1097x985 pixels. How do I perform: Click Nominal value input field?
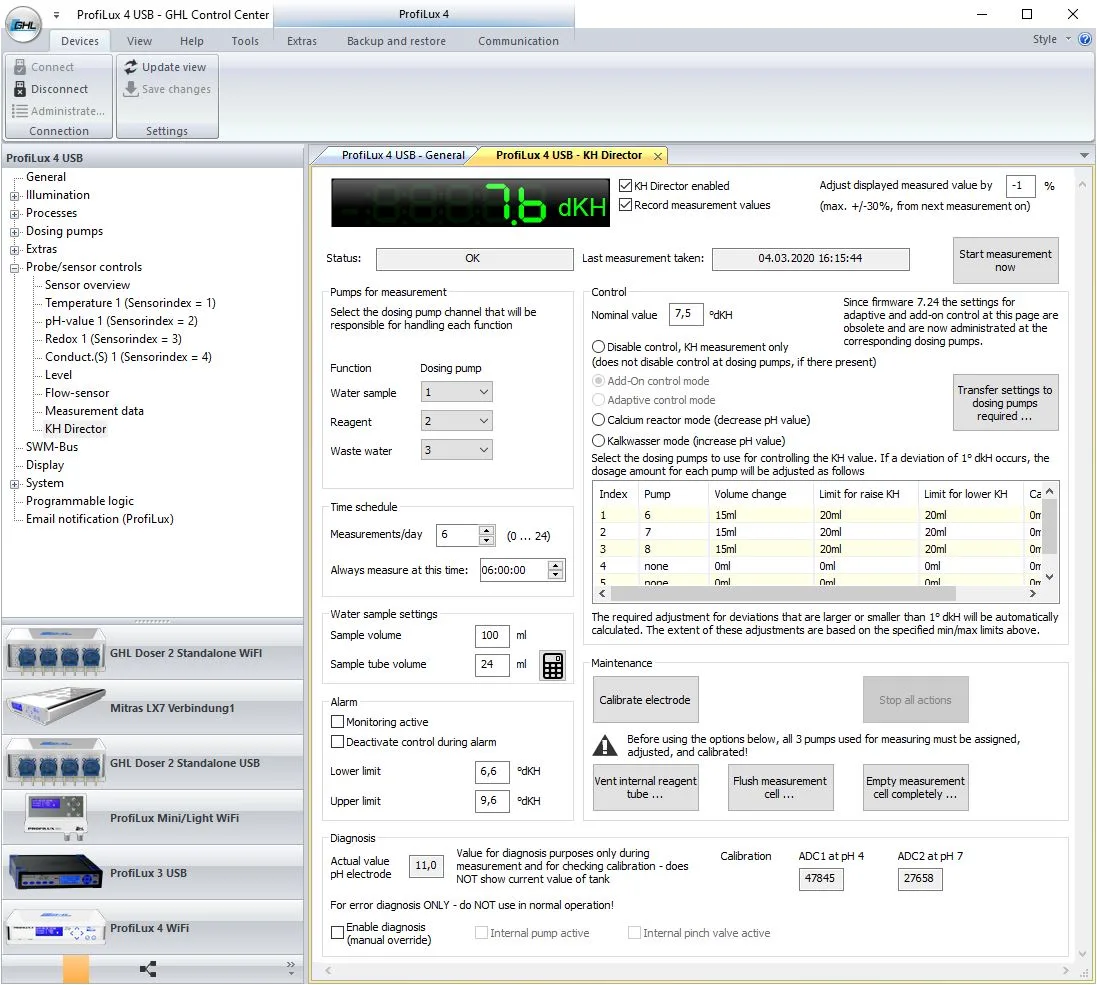[x=685, y=315]
